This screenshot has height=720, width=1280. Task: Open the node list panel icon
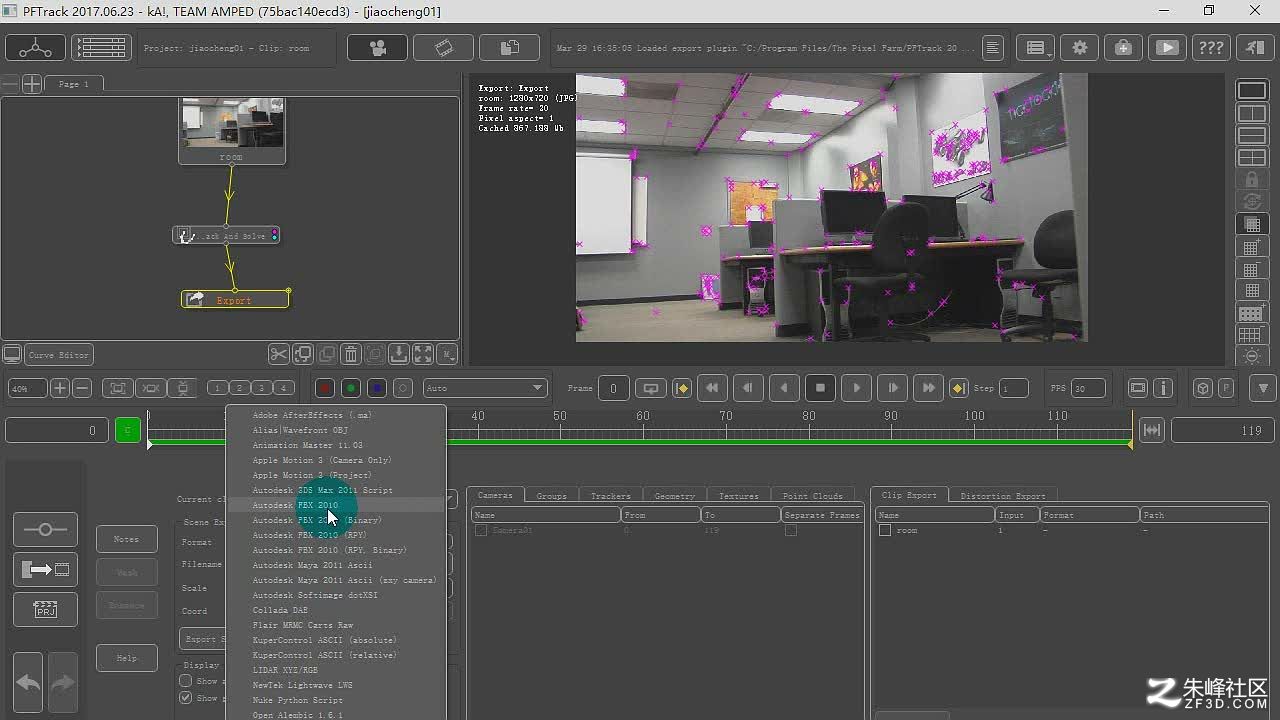tap(101, 47)
